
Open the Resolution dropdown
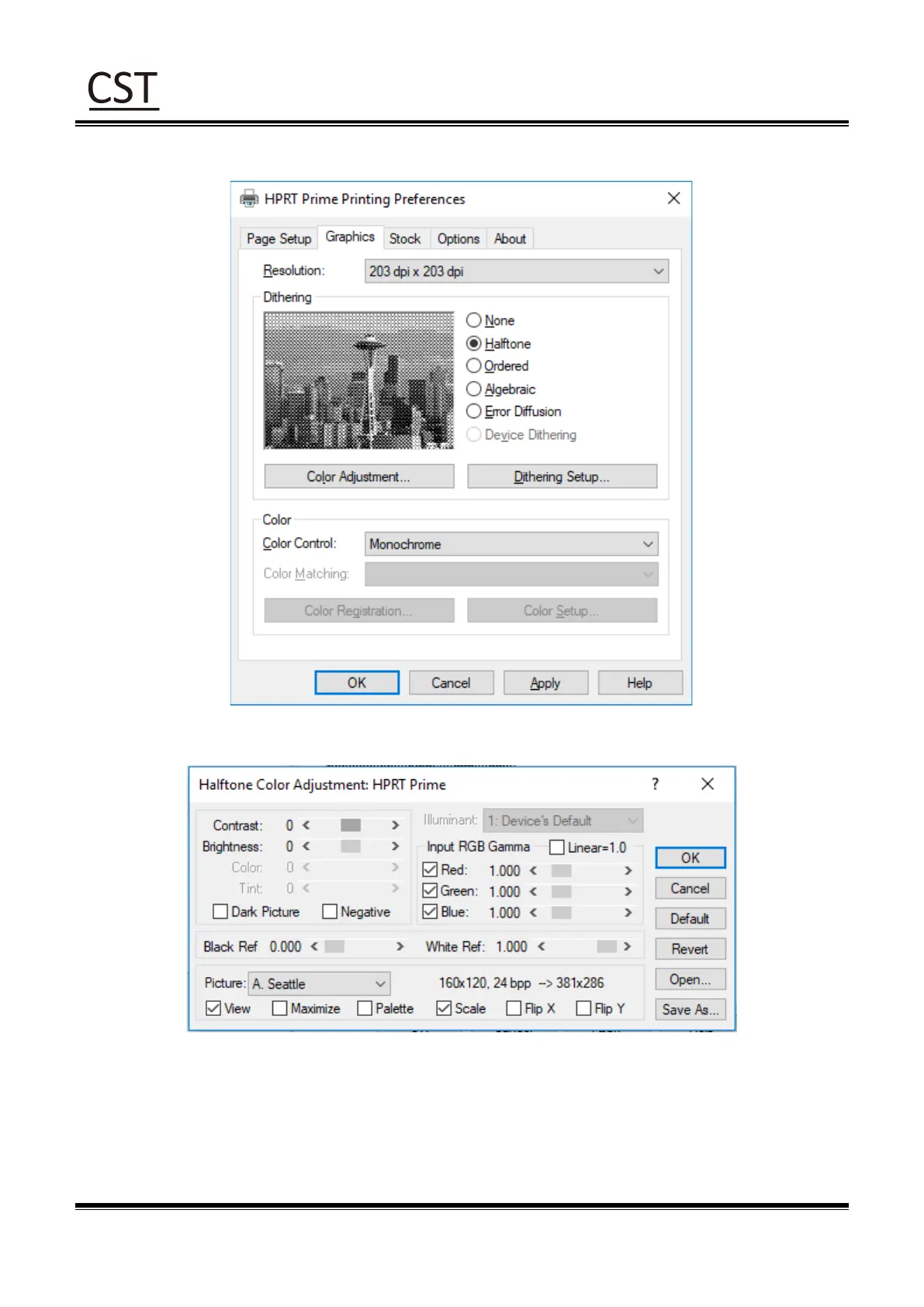click(517, 271)
